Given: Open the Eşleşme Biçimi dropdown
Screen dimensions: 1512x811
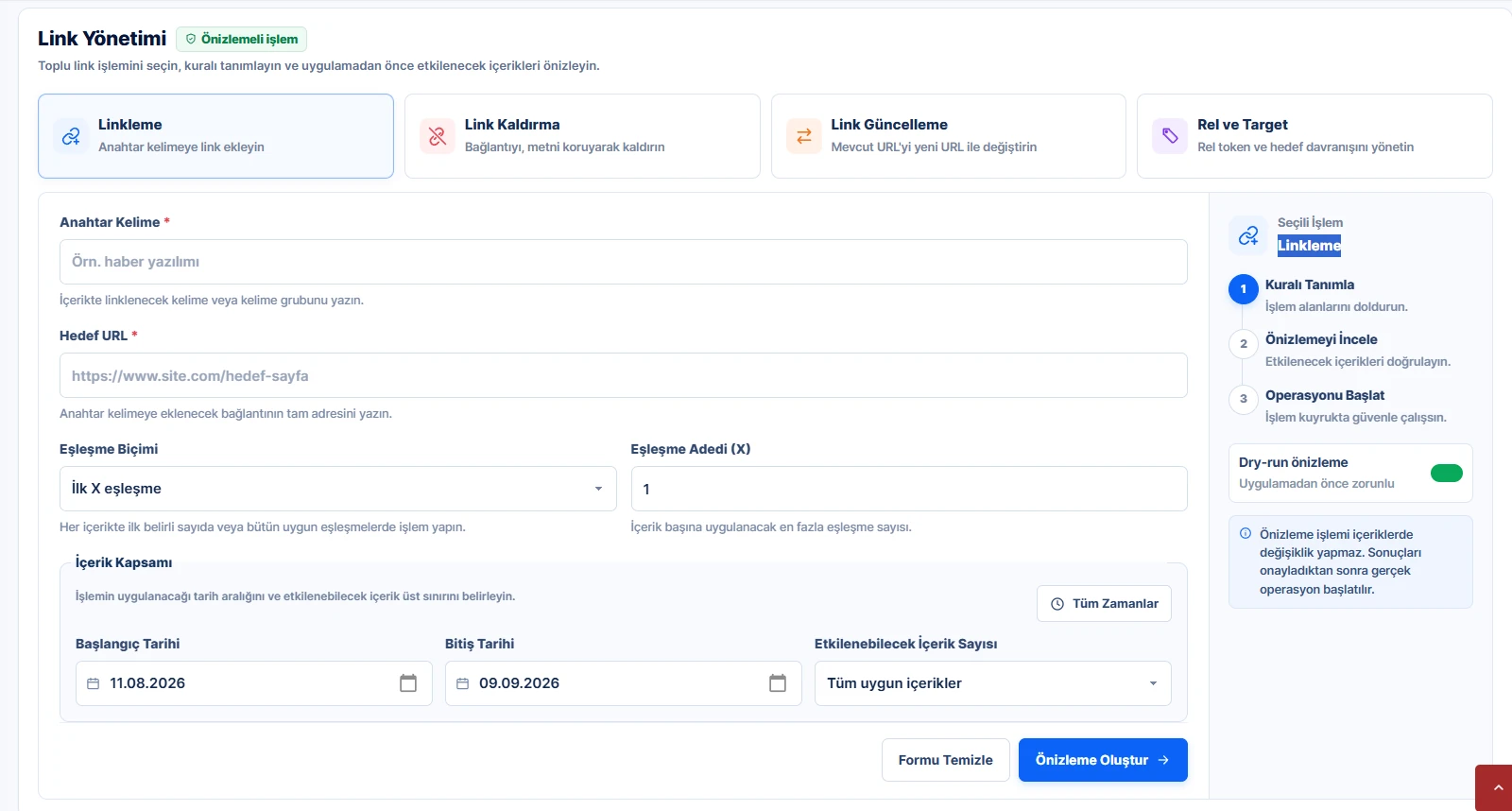Looking at the screenshot, I should (x=338, y=489).
